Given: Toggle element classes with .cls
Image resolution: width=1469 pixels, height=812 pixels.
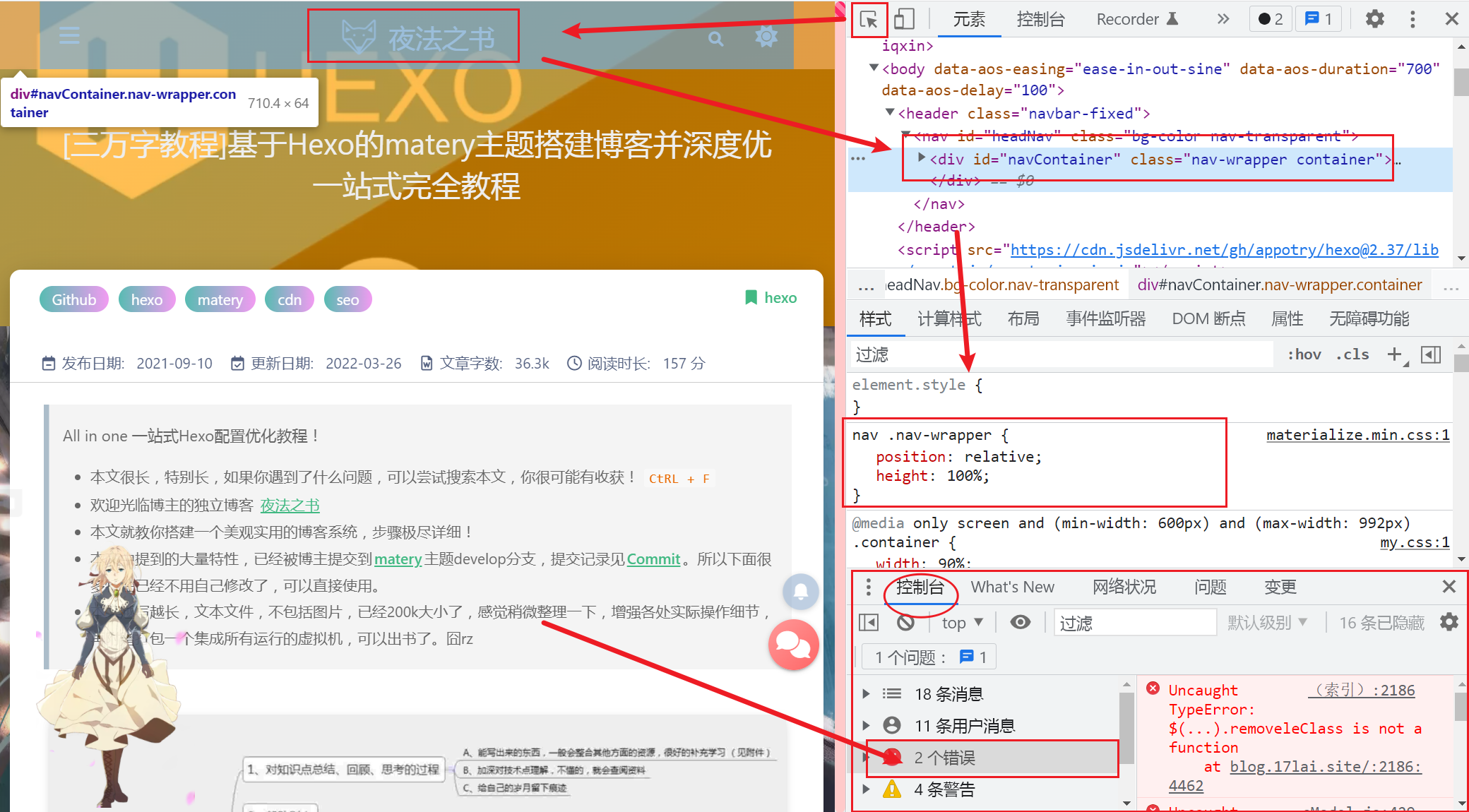Looking at the screenshot, I should point(1352,354).
